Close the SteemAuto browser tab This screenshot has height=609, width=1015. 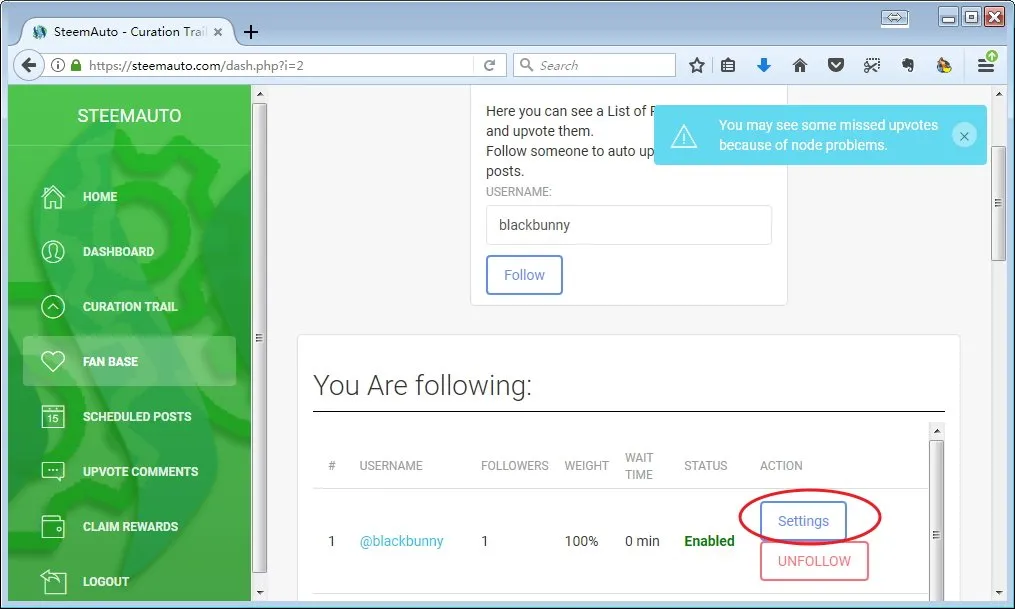[x=218, y=32]
